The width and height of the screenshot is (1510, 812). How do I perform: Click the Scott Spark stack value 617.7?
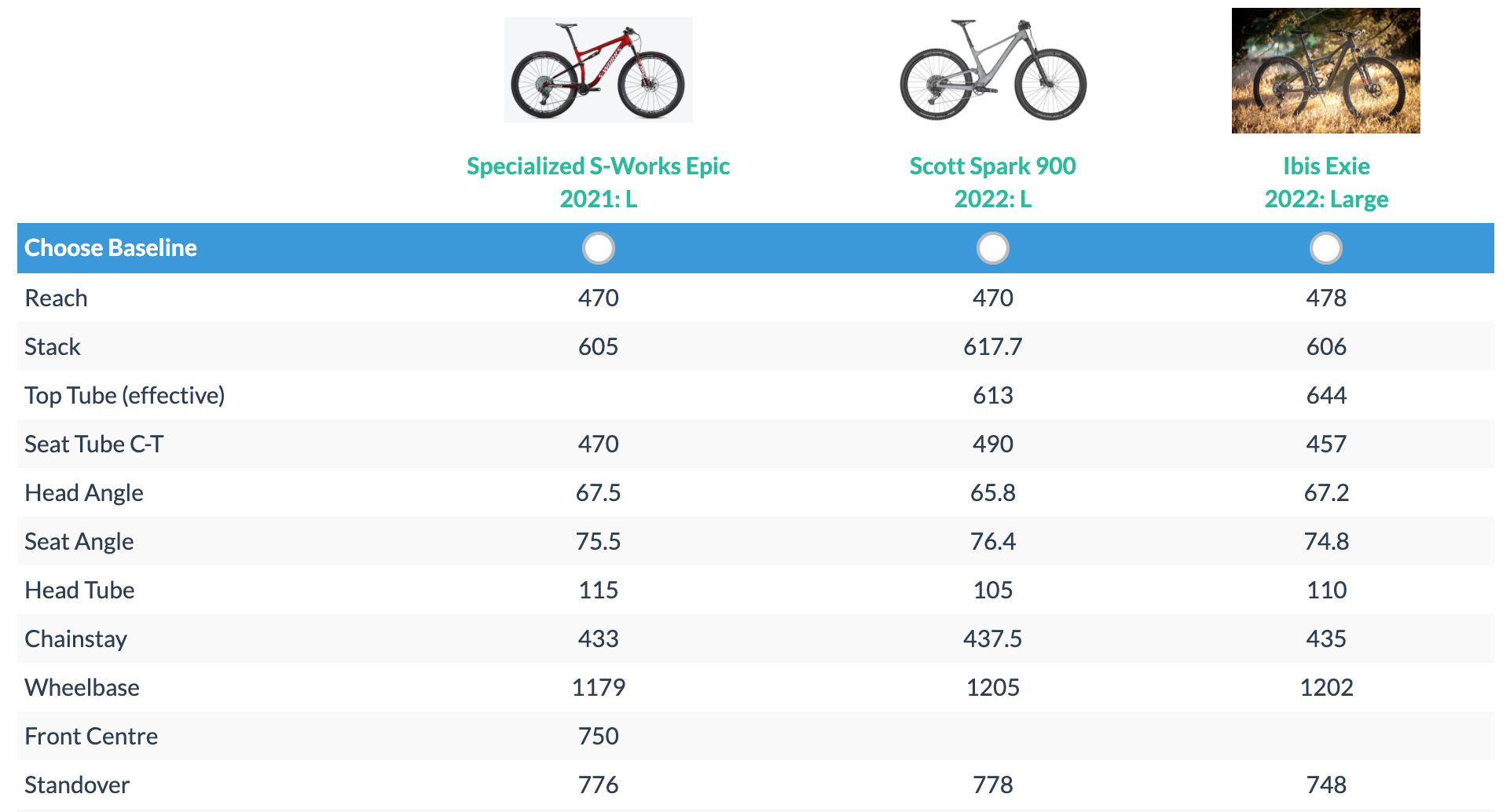[993, 347]
